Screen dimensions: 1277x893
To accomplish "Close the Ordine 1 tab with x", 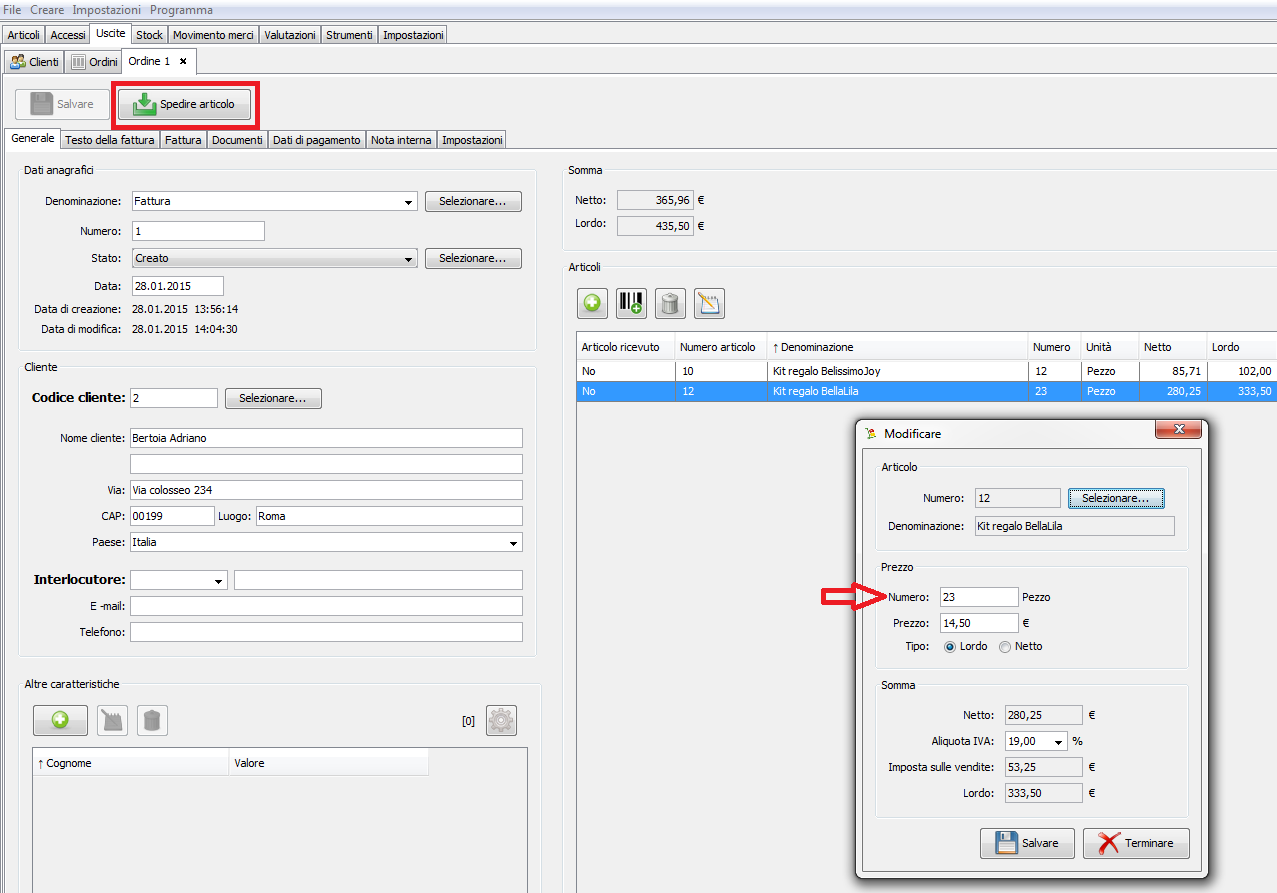I will click(x=183, y=61).
